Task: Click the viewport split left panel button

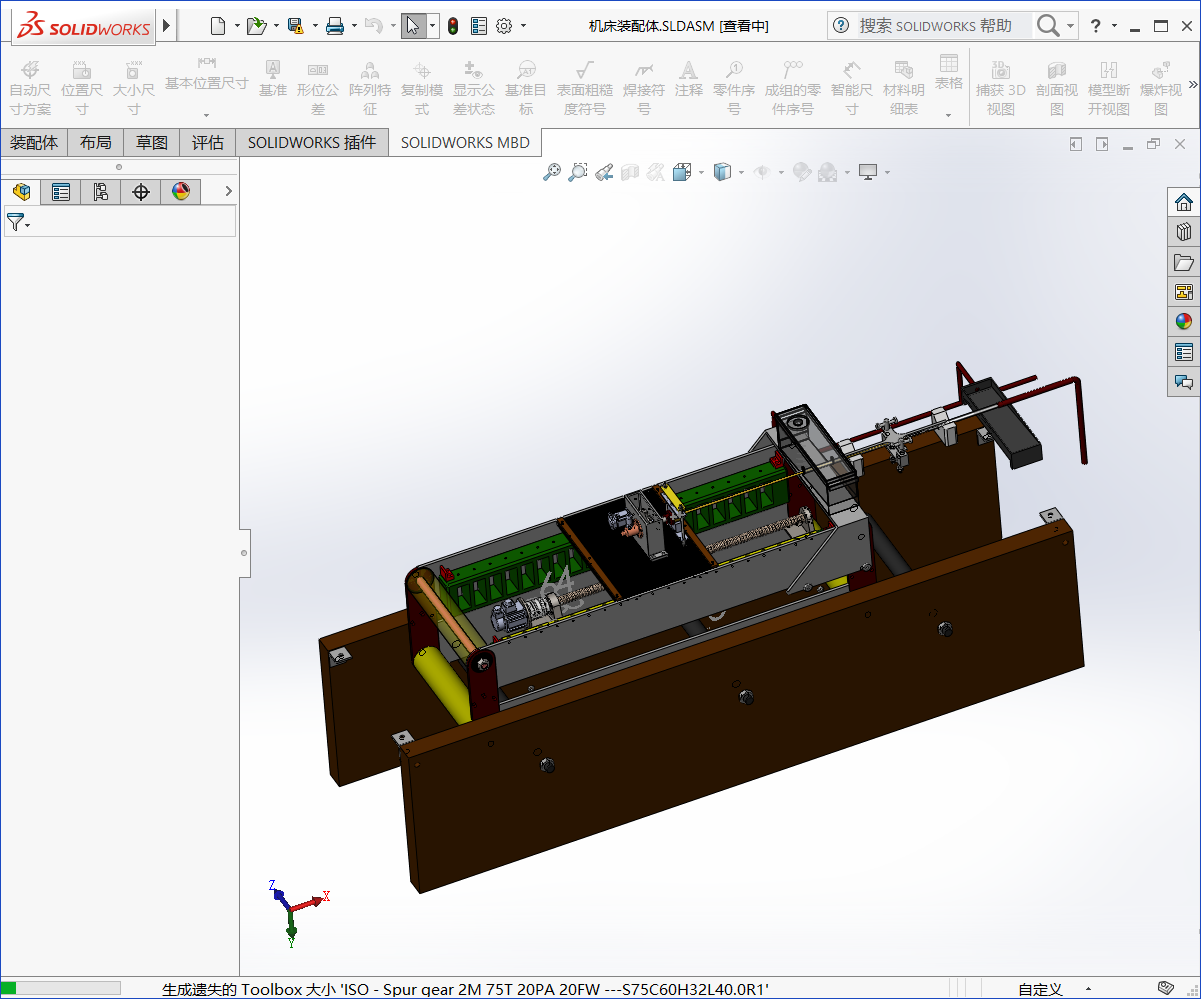Action: pyautogui.click(x=1076, y=144)
